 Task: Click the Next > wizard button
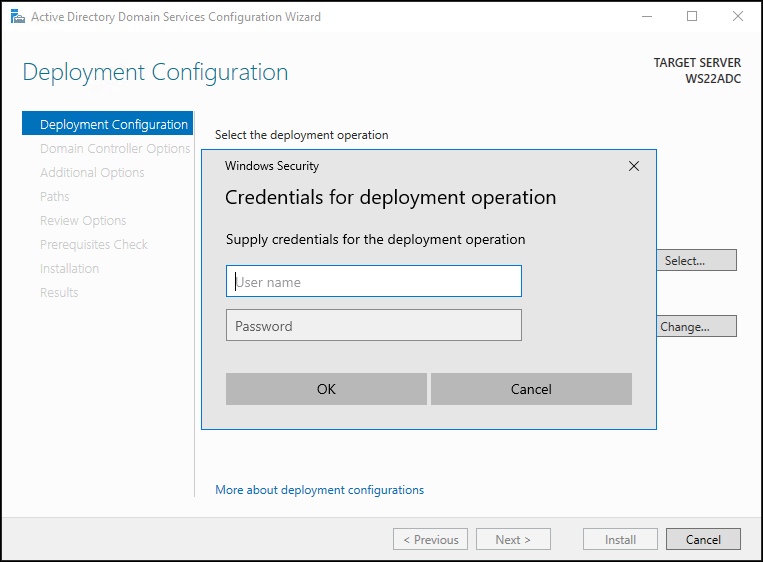[x=513, y=539]
